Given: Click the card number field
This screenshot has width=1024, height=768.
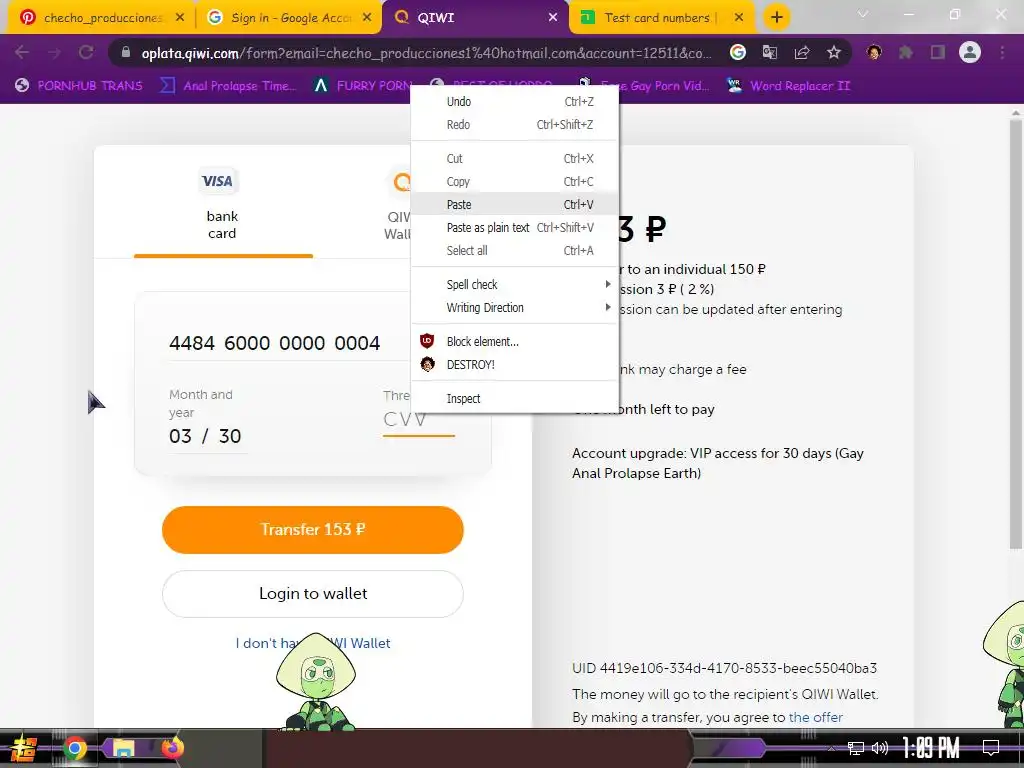Looking at the screenshot, I should (287, 343).
